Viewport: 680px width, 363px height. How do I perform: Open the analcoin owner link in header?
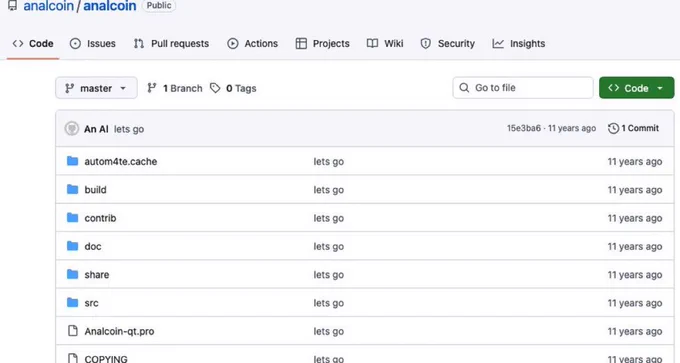(x=49, y=6)
